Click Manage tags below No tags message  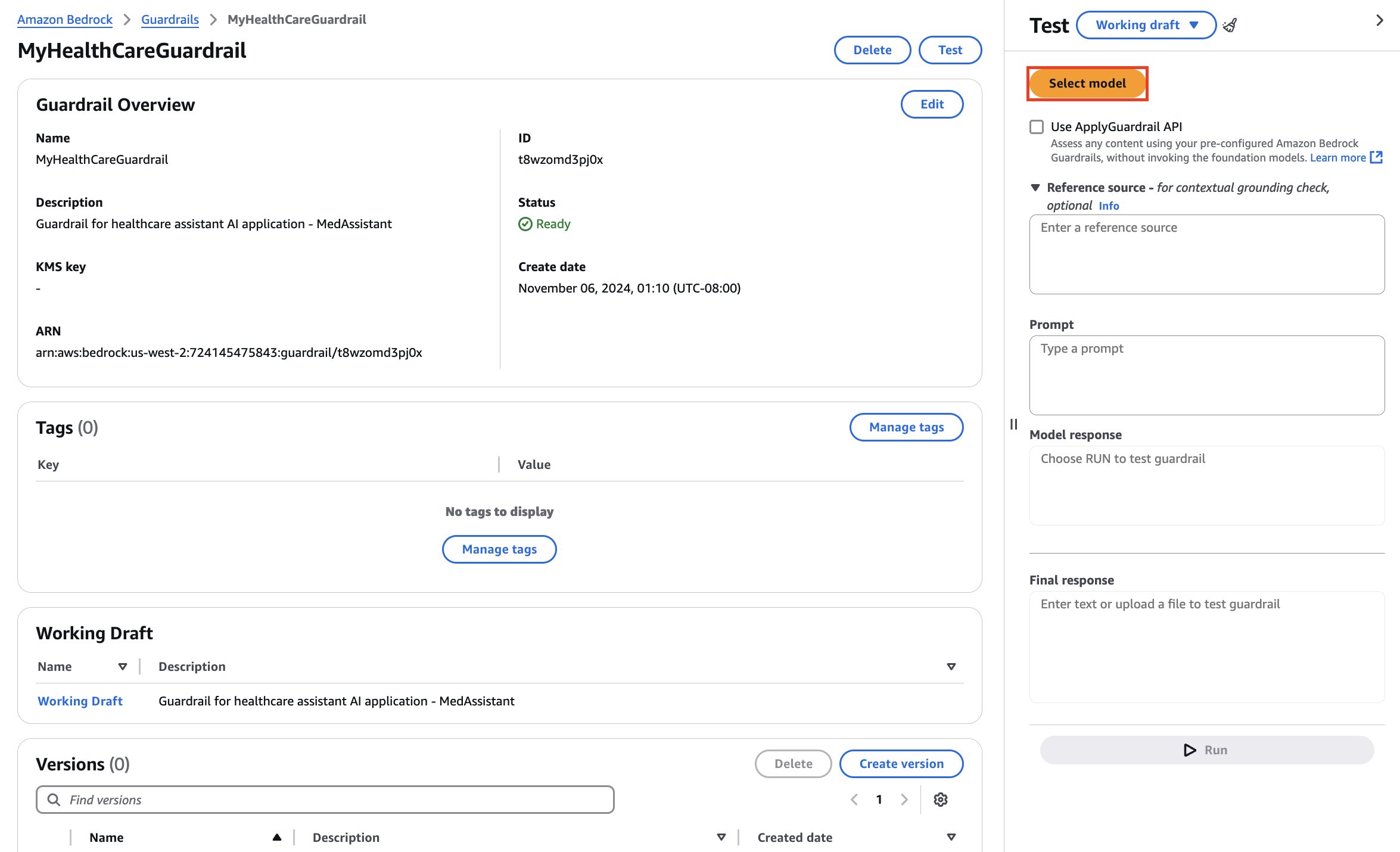point(499,549)
